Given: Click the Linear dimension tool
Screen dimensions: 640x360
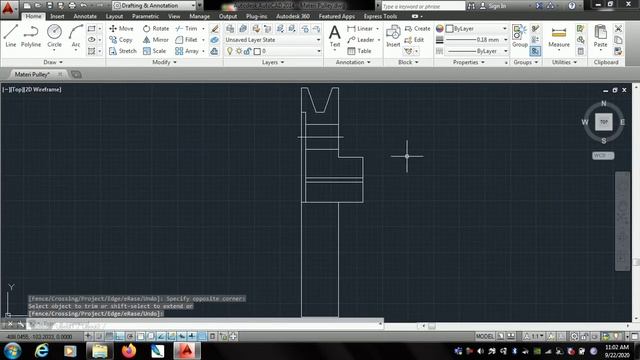Looking at the screenshot, I should pos(360,29).
